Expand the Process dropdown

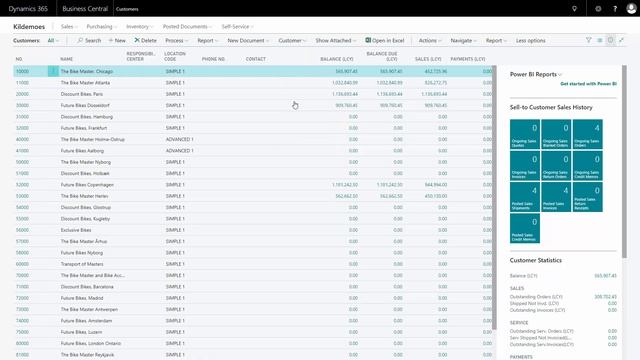[x=177, y=40]
